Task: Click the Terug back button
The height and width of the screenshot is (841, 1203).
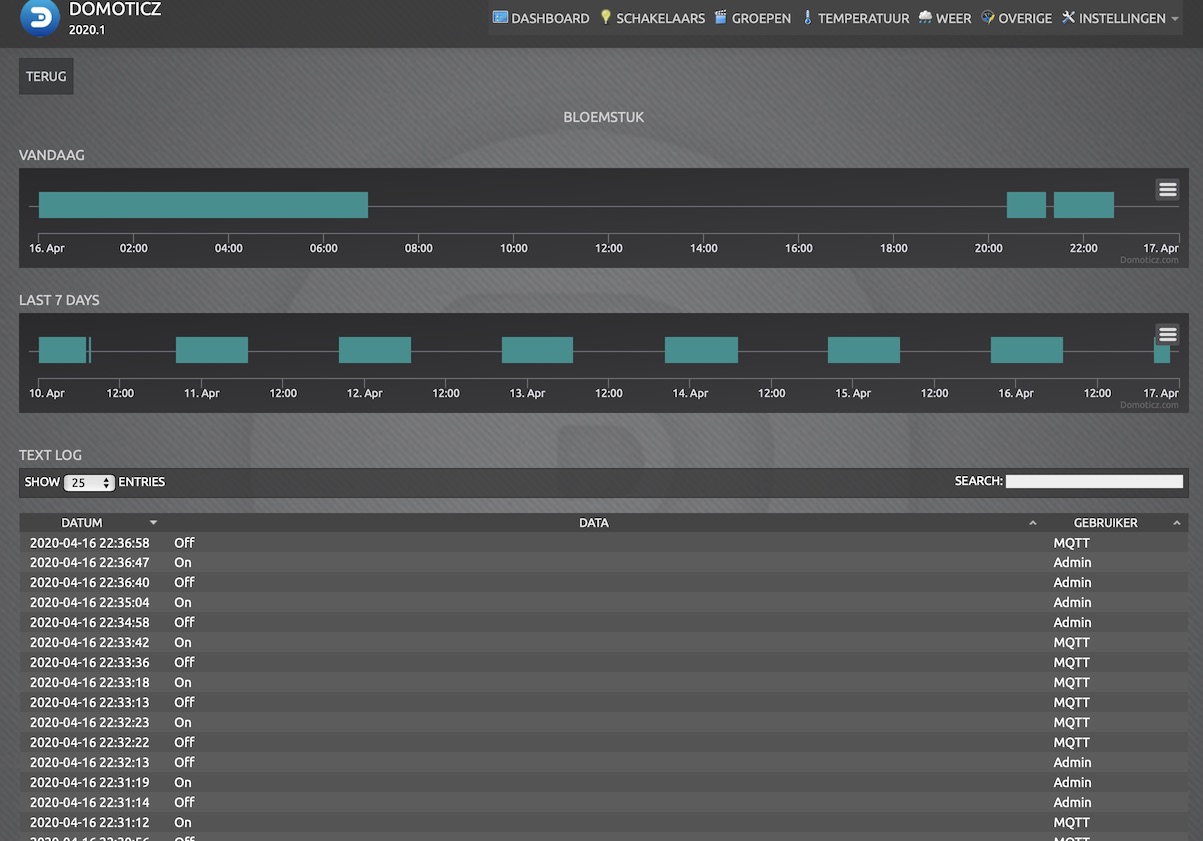Action: (46, 76)
